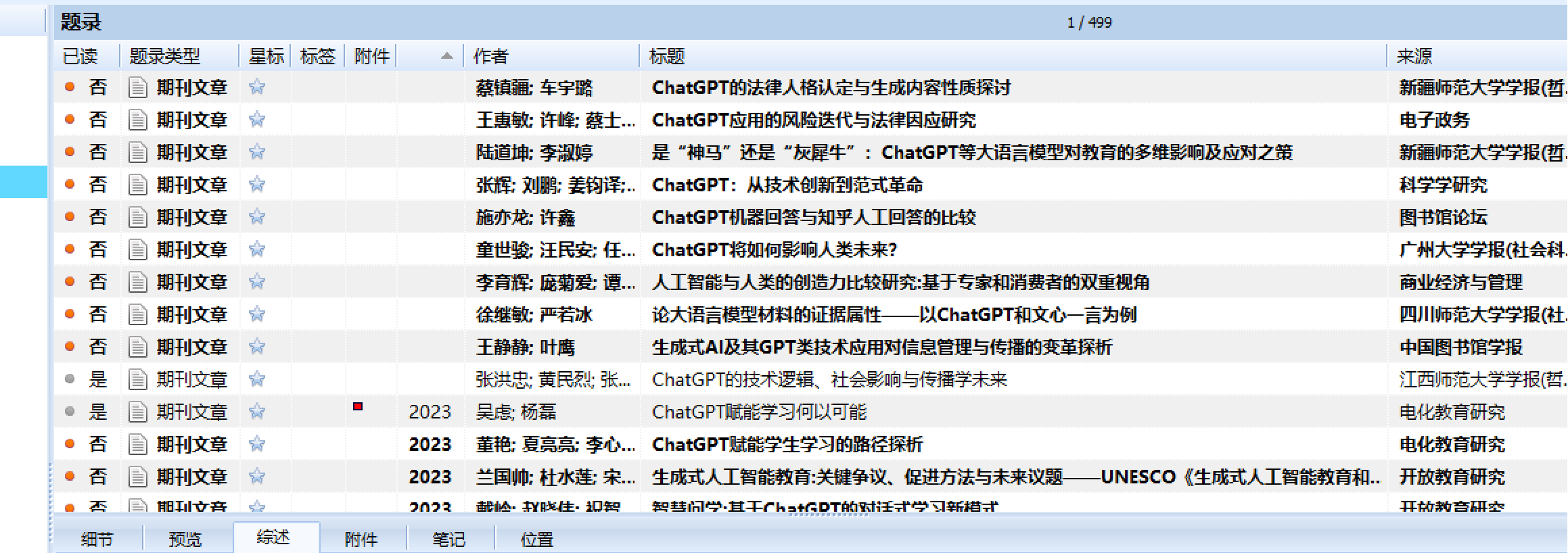Click the star for ChatGPT赋能学习何以可能
Image resolution: width=1568 pixels, height=553 pixels.
[x=257, y=411]
